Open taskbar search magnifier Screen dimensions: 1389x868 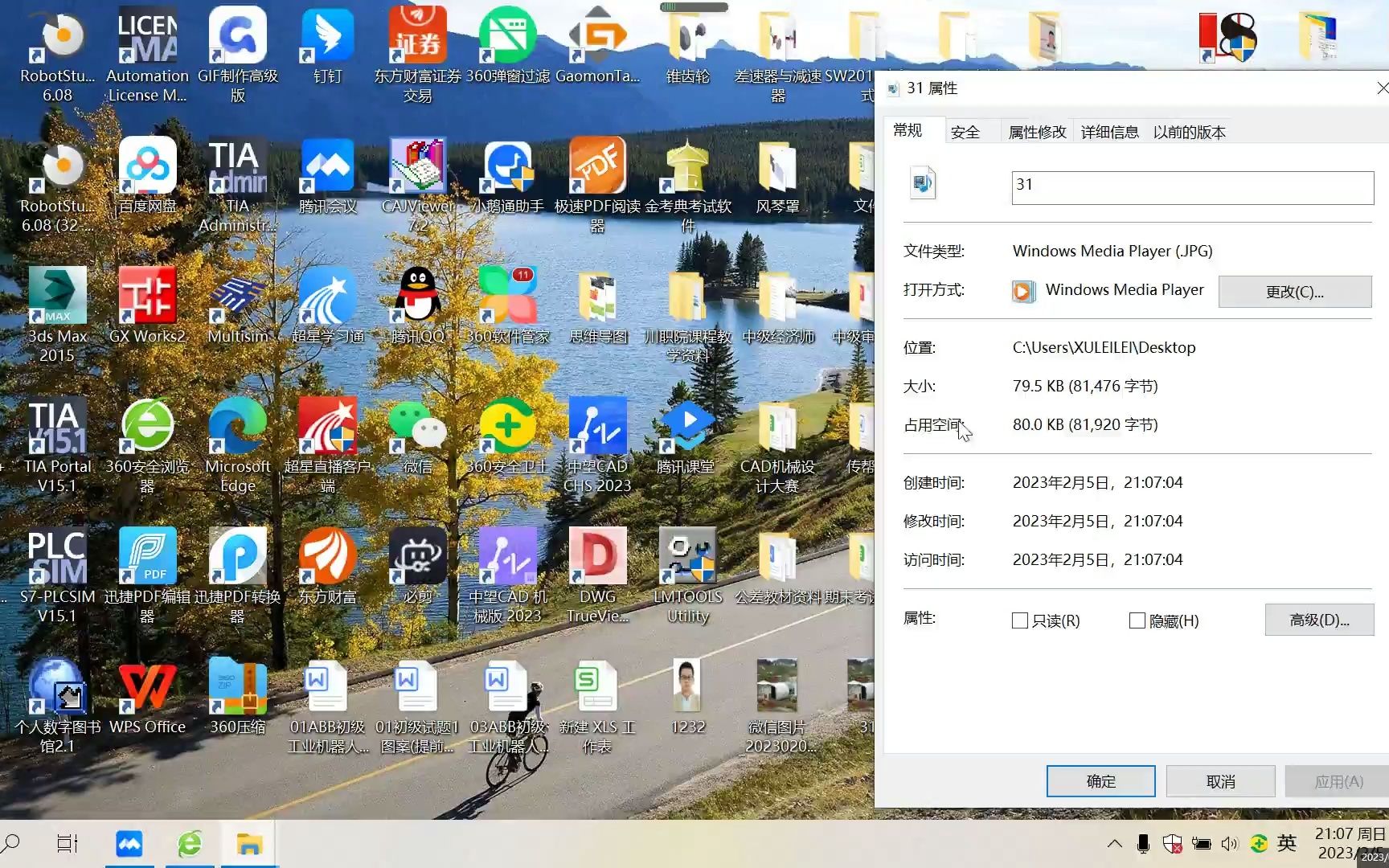[x=11, y=843]
